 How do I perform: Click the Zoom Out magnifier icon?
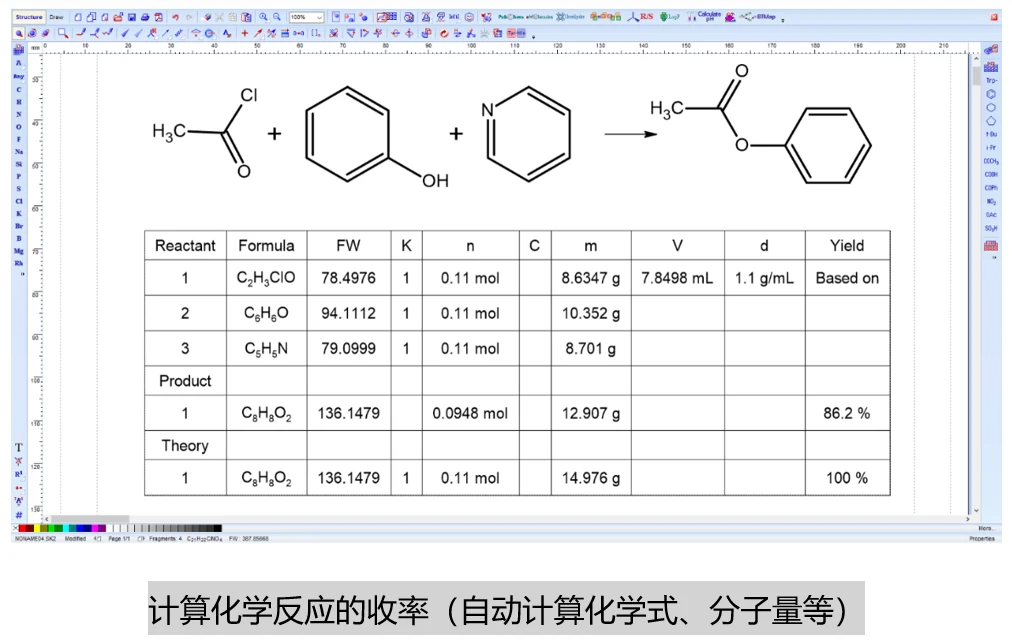point(277,17)
